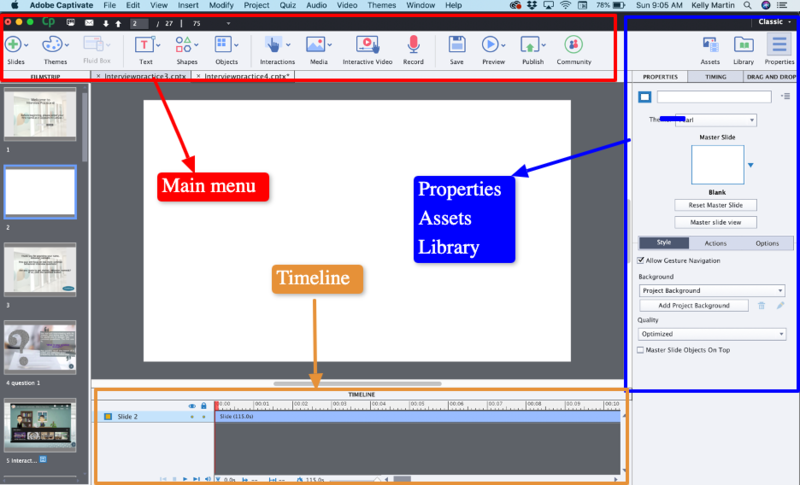This screenshot has width=800, height=485.
Task: Expand the Quality Optimized dropdown
Action: point(714,333)
